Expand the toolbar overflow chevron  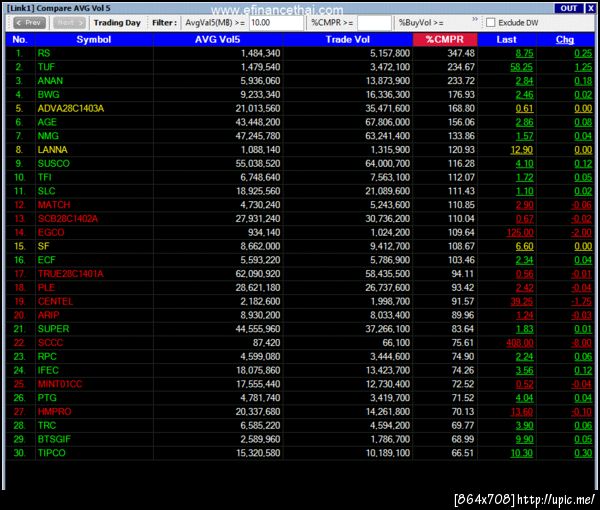pyautogui.click(x=475, y=19)
